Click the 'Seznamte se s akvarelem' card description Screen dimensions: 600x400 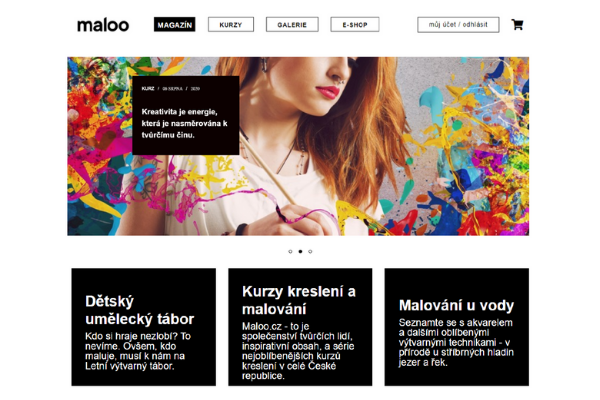(456, 342)
